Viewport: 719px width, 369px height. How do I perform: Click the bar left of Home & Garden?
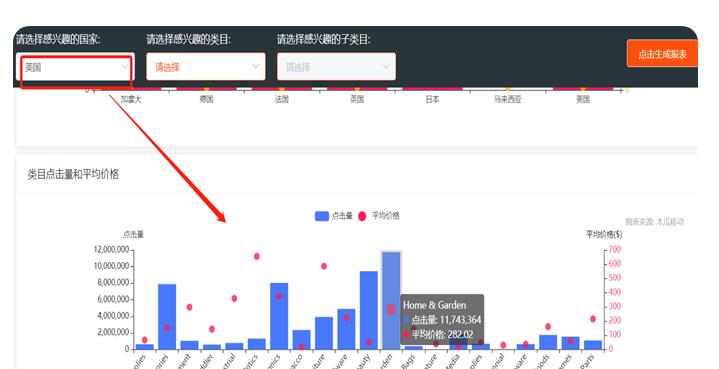point(369,310)
